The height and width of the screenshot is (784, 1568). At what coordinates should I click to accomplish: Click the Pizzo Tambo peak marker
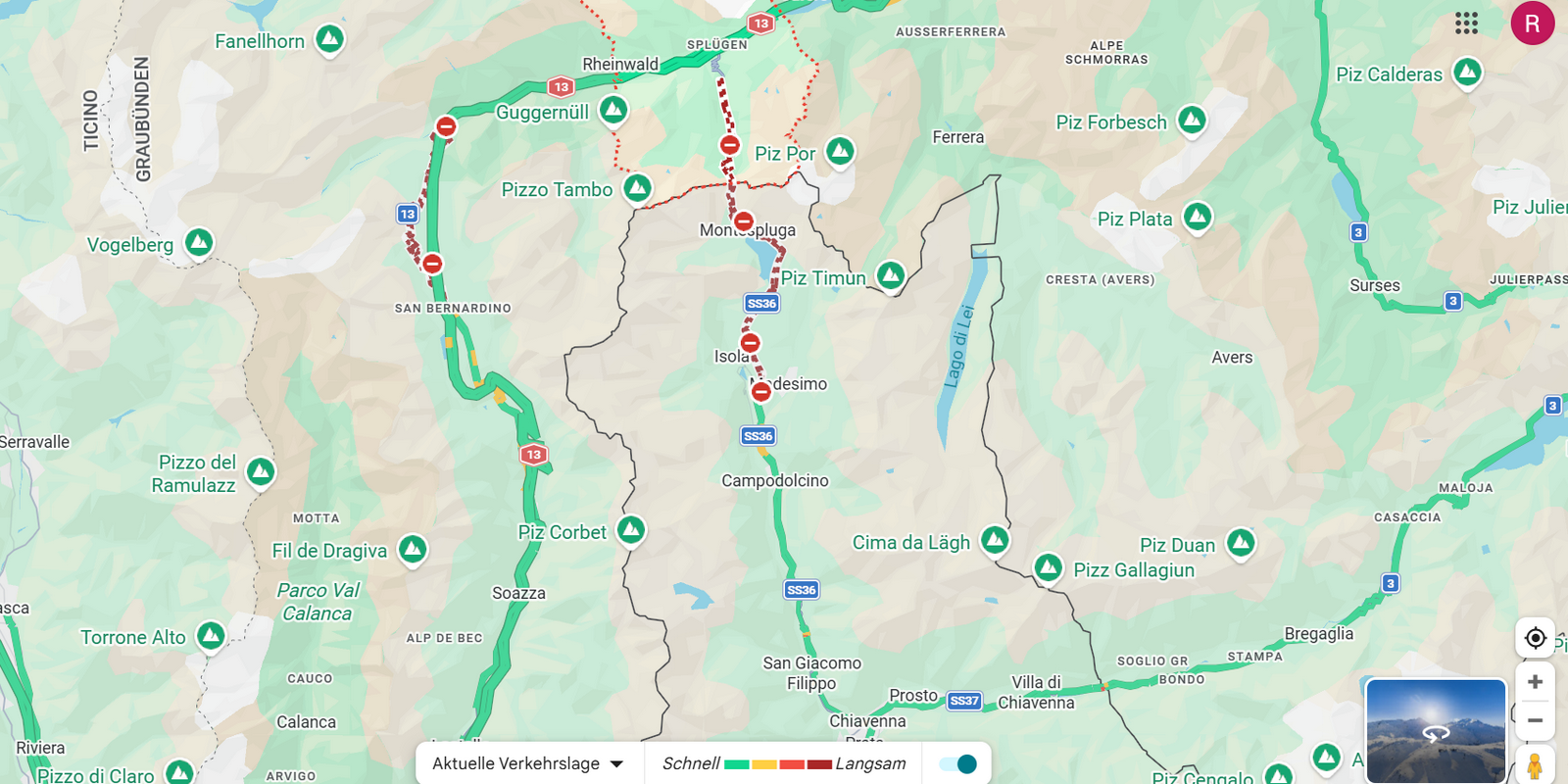pos(637,187)
